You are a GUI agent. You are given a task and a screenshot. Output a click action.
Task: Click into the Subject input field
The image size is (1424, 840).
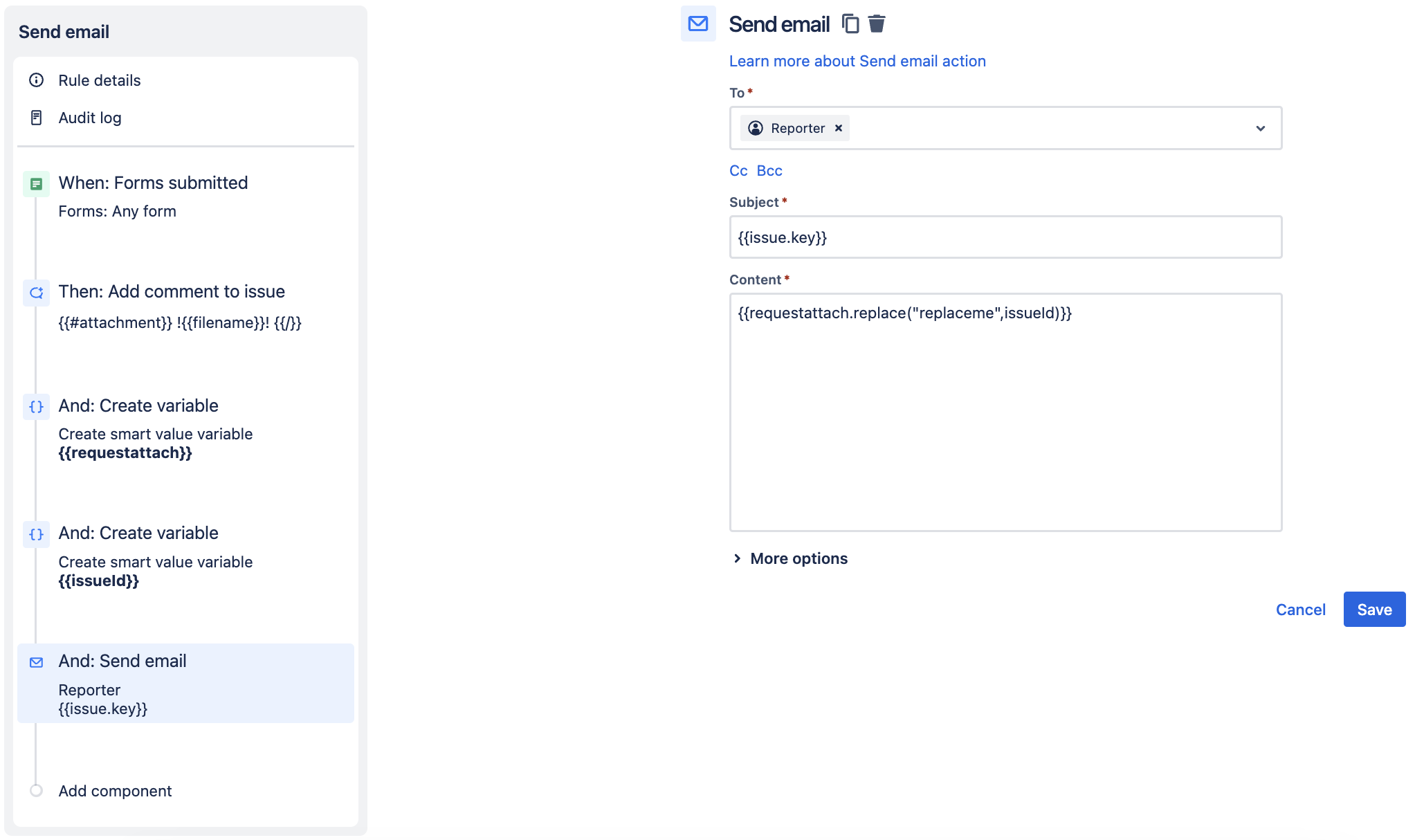point(1005,237)
